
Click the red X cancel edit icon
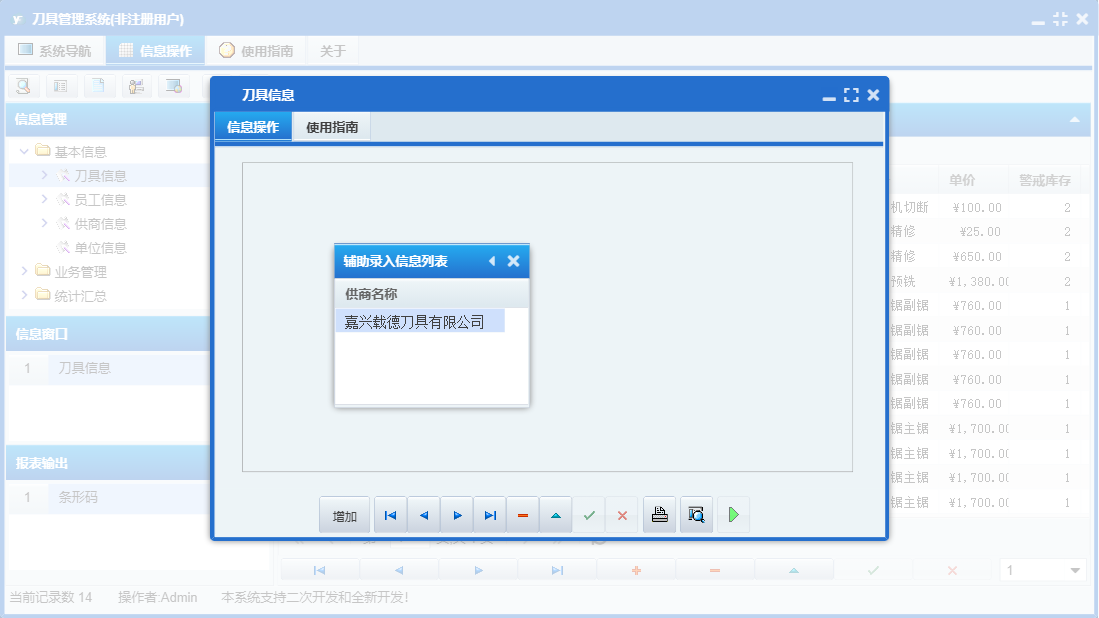(x=622, y=516)
